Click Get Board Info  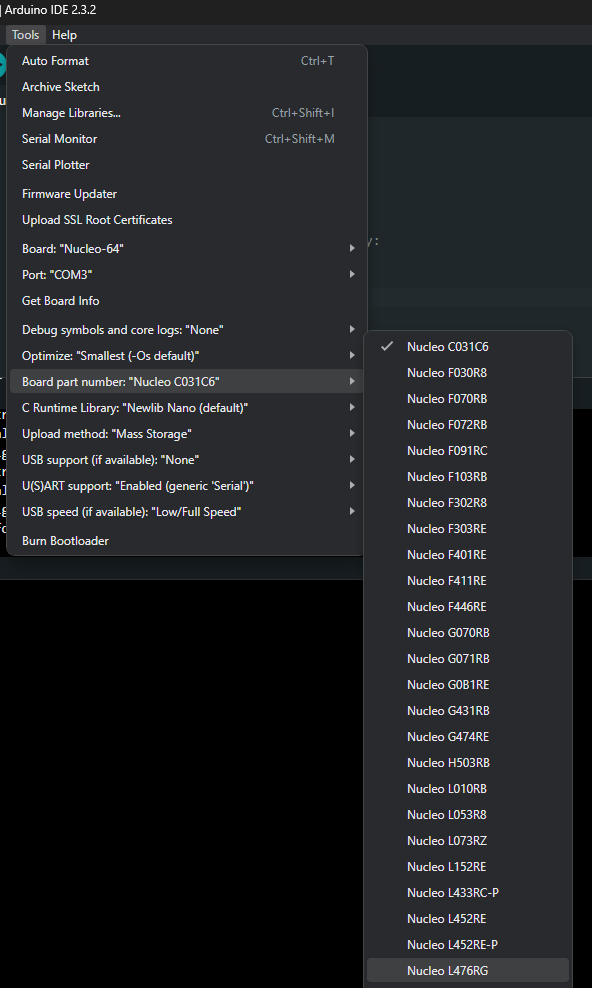[x=186, y=301]
